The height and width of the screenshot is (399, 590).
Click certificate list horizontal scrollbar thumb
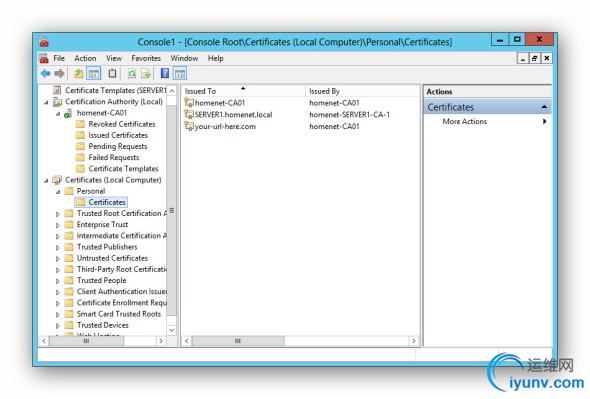238,341
